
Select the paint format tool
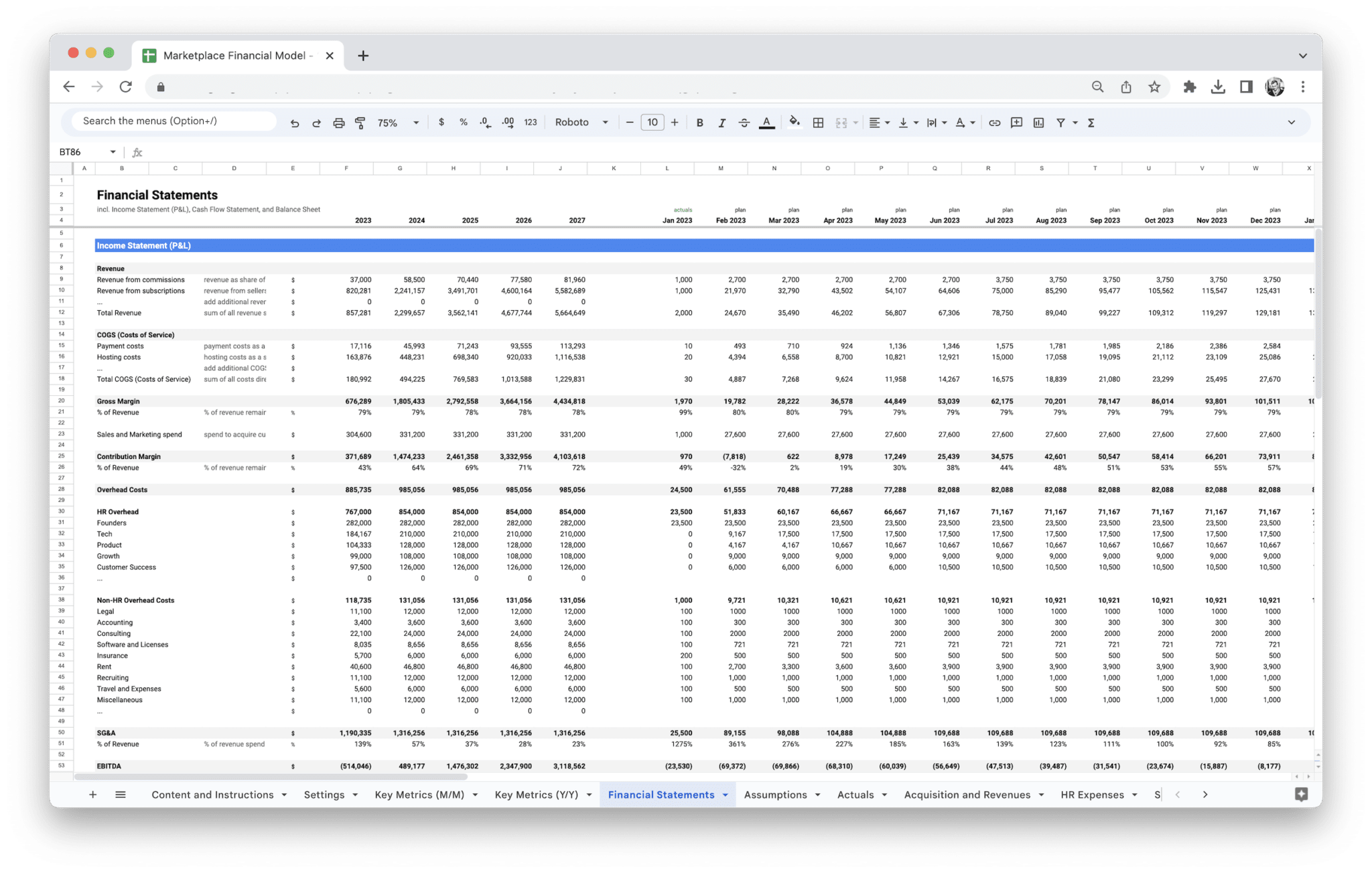pyautogui.click(x=360, y=123)
